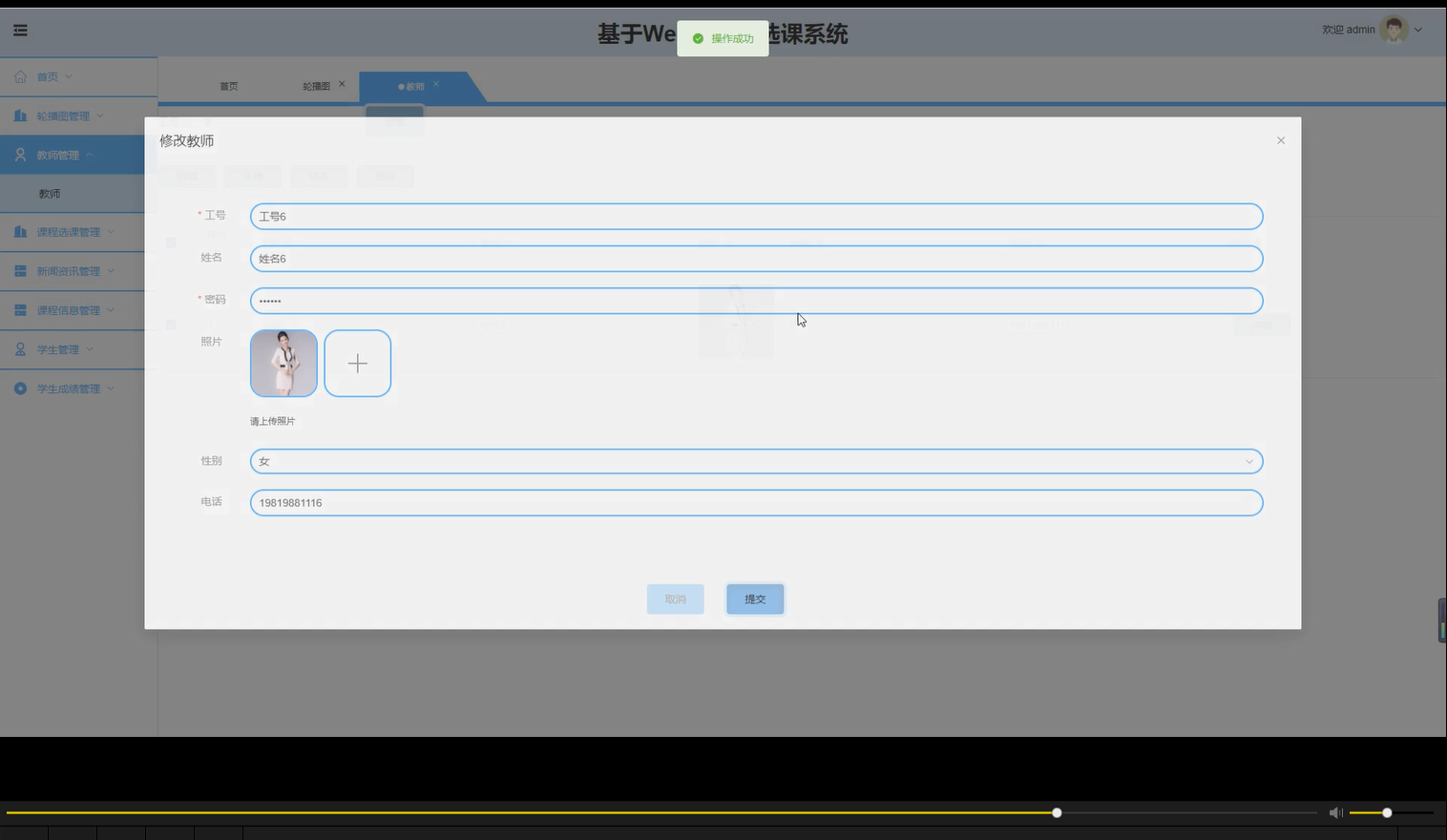The image size is (1447, 840).
Task: Click the plus icon to upload a photo
Action: click(357, 363)
